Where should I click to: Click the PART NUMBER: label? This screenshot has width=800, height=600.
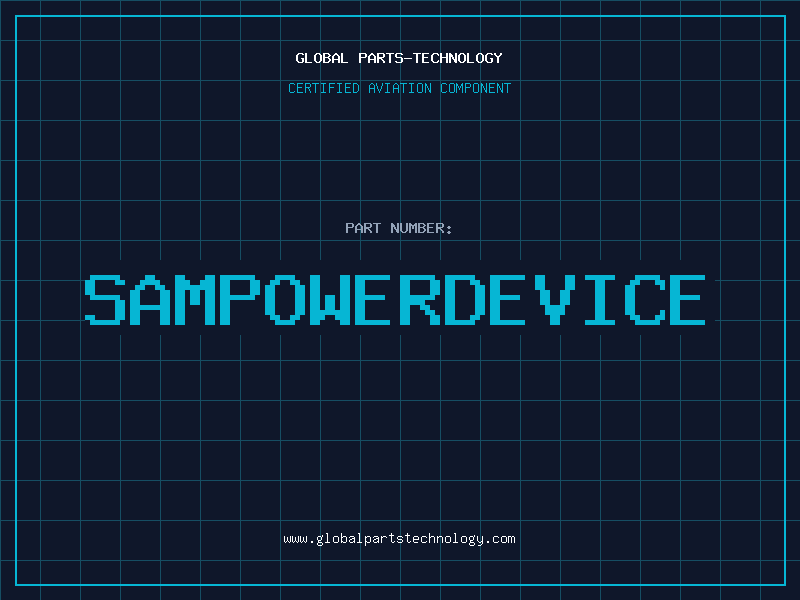pos(399,228)
